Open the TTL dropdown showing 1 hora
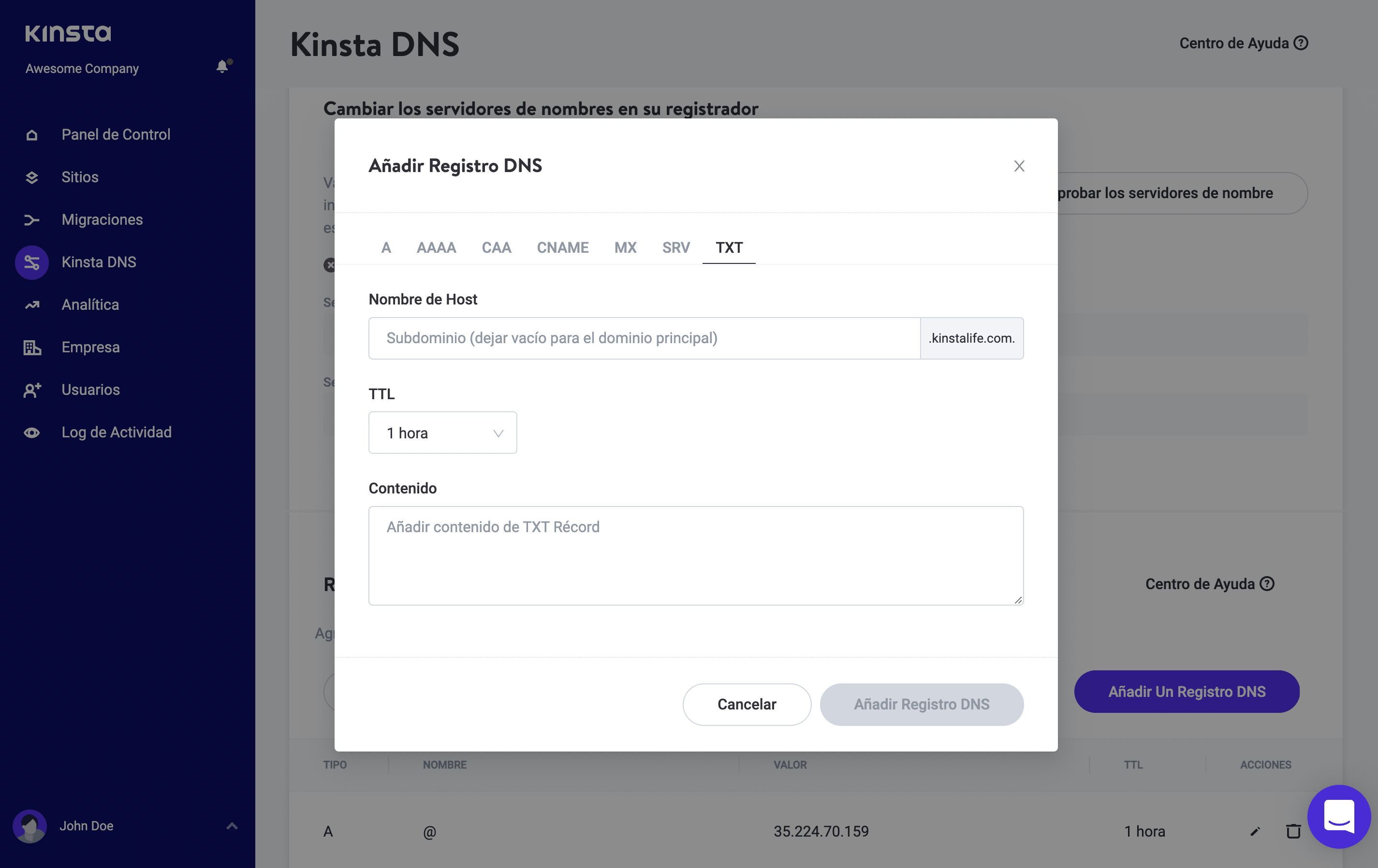The image size is (1378, 868). [442, 433]
